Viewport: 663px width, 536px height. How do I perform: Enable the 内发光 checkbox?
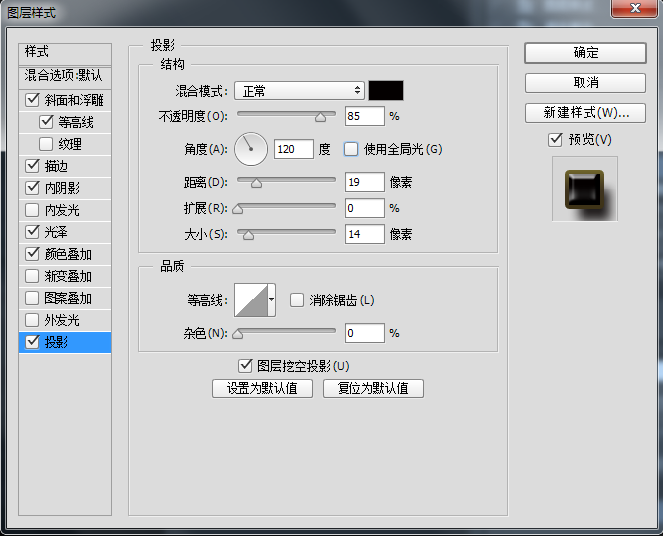33,210
